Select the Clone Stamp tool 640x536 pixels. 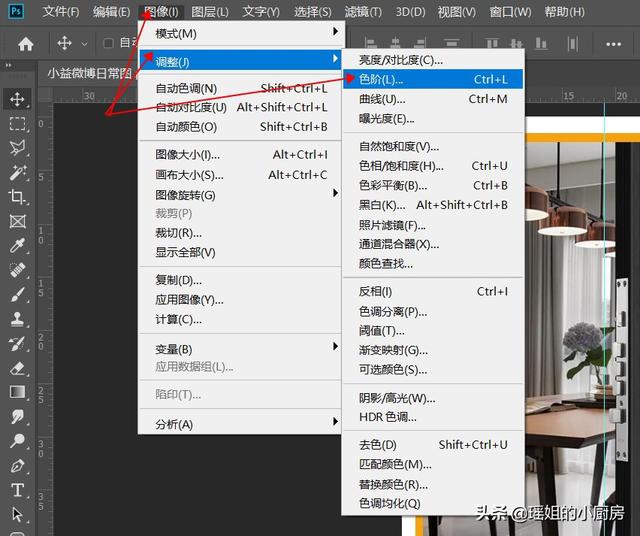pyautogui.click(x=17, y=319)
